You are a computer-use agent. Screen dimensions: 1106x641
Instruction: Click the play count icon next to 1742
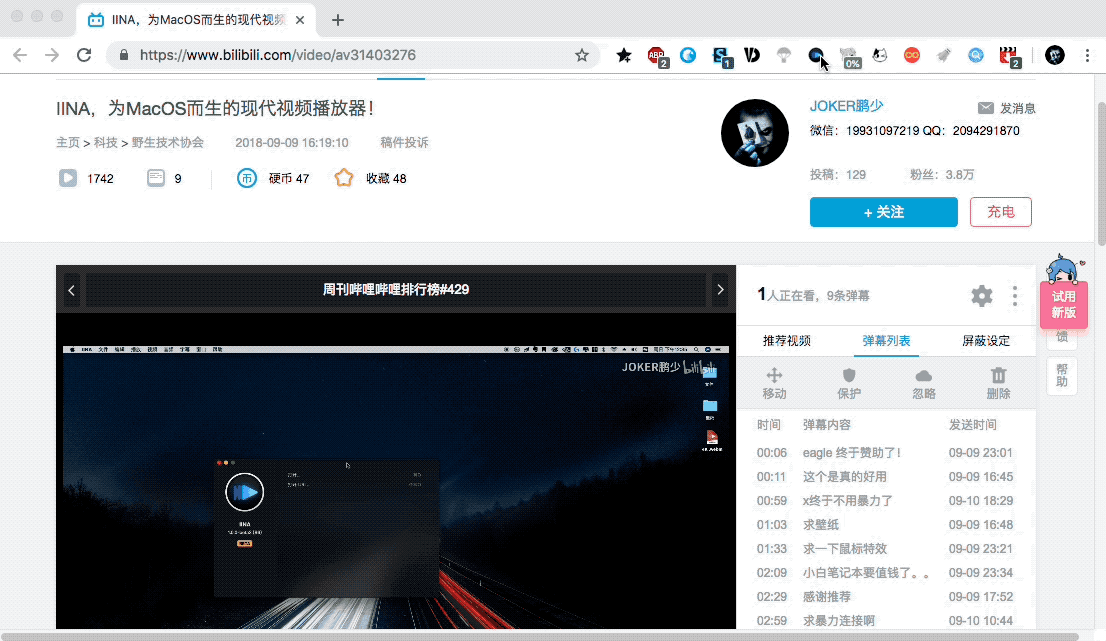tap(68, 178)
